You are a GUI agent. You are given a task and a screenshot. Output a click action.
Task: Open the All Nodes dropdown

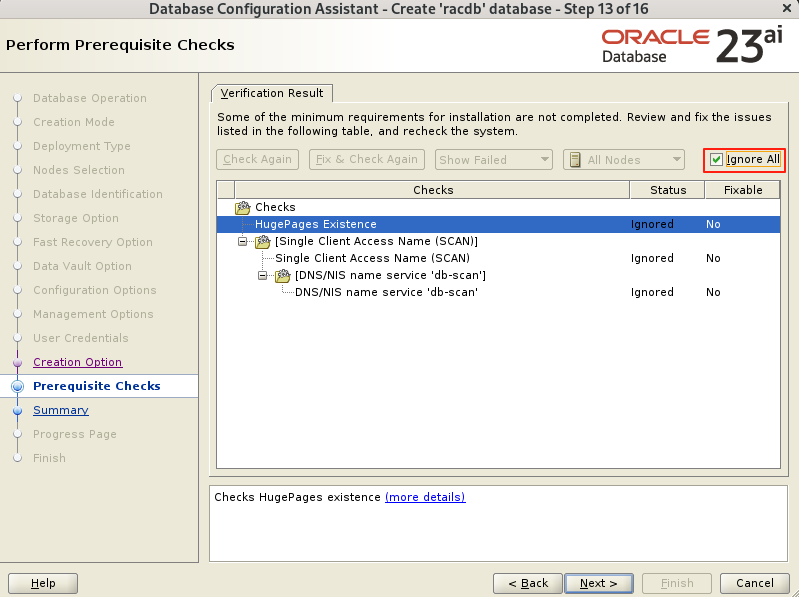point(624,159)
